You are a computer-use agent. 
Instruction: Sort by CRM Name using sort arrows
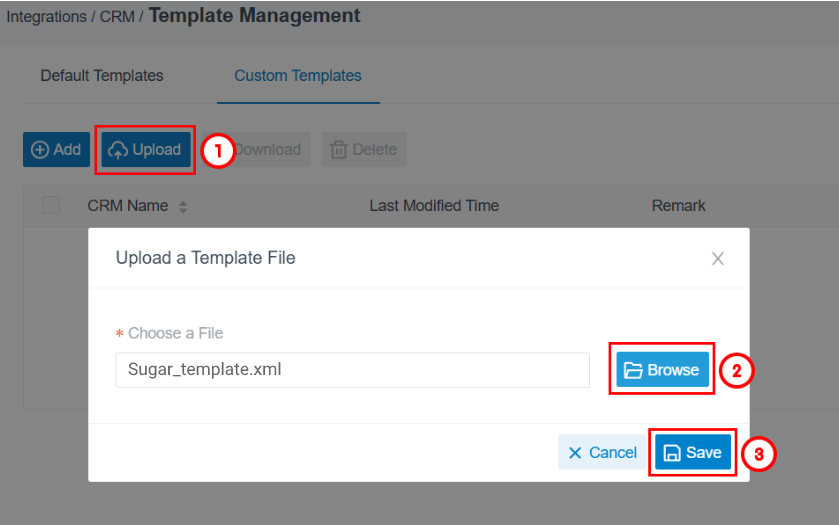[183, 207]
